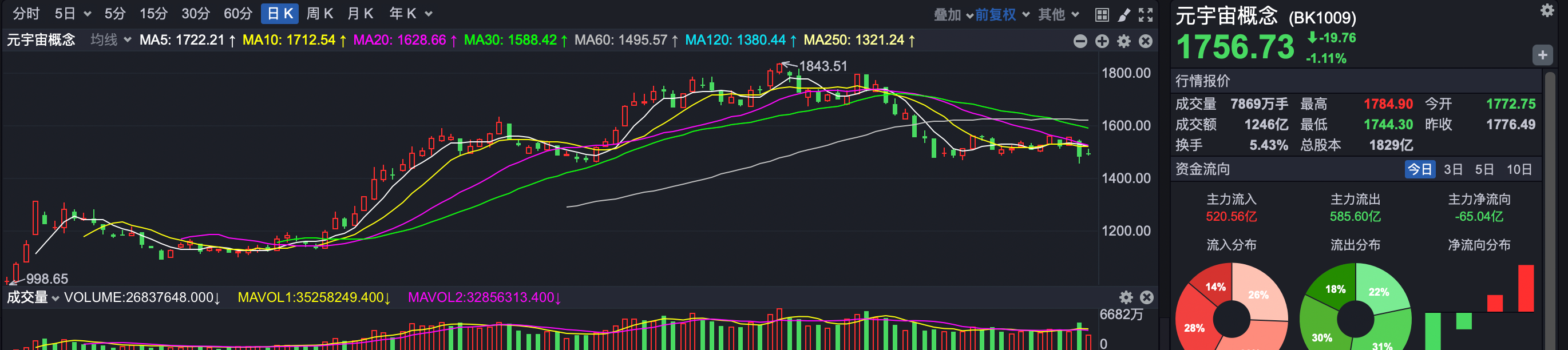Viewport: 1568px width, 350px height.
Task: Select 今日 in the 资金流向 section
Action: pyautogui.click(x=1420, y=169)
